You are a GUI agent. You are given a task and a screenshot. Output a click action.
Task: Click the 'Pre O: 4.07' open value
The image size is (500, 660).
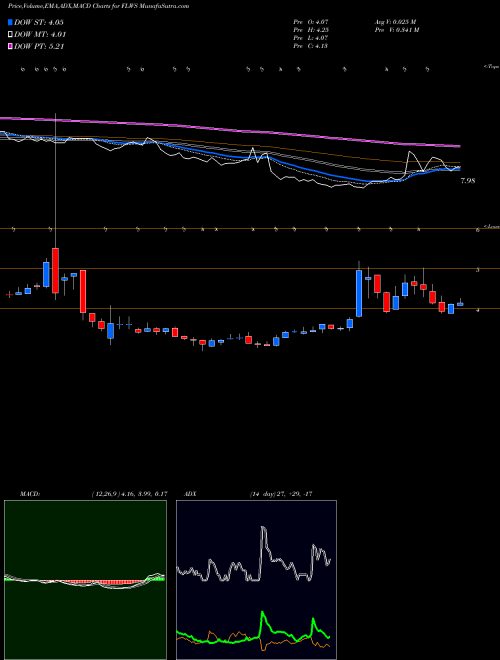point(311,21)
